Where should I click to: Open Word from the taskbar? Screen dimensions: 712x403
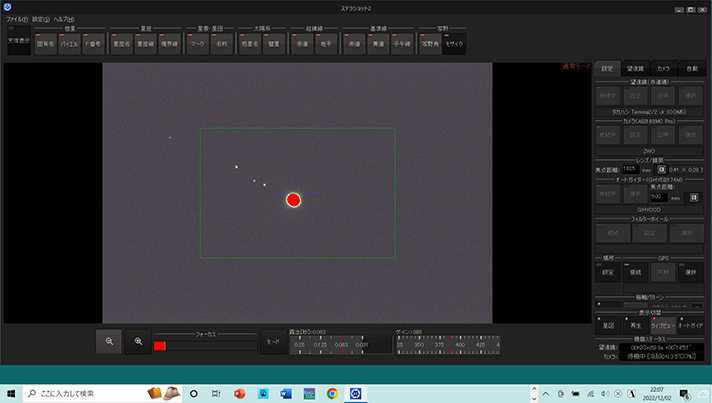(x=286, y=393)
